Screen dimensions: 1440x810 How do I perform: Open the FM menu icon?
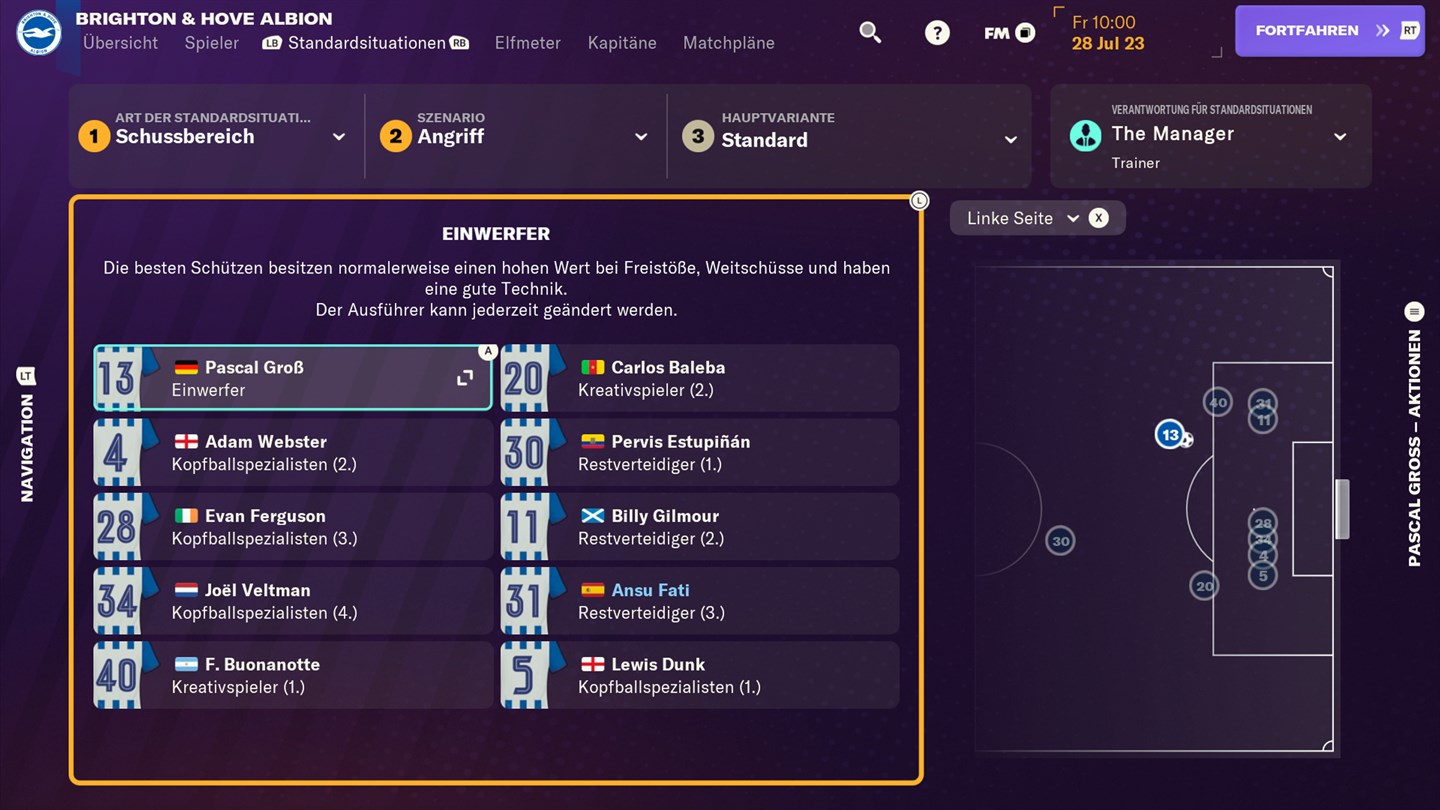(x=1008, y=33)
